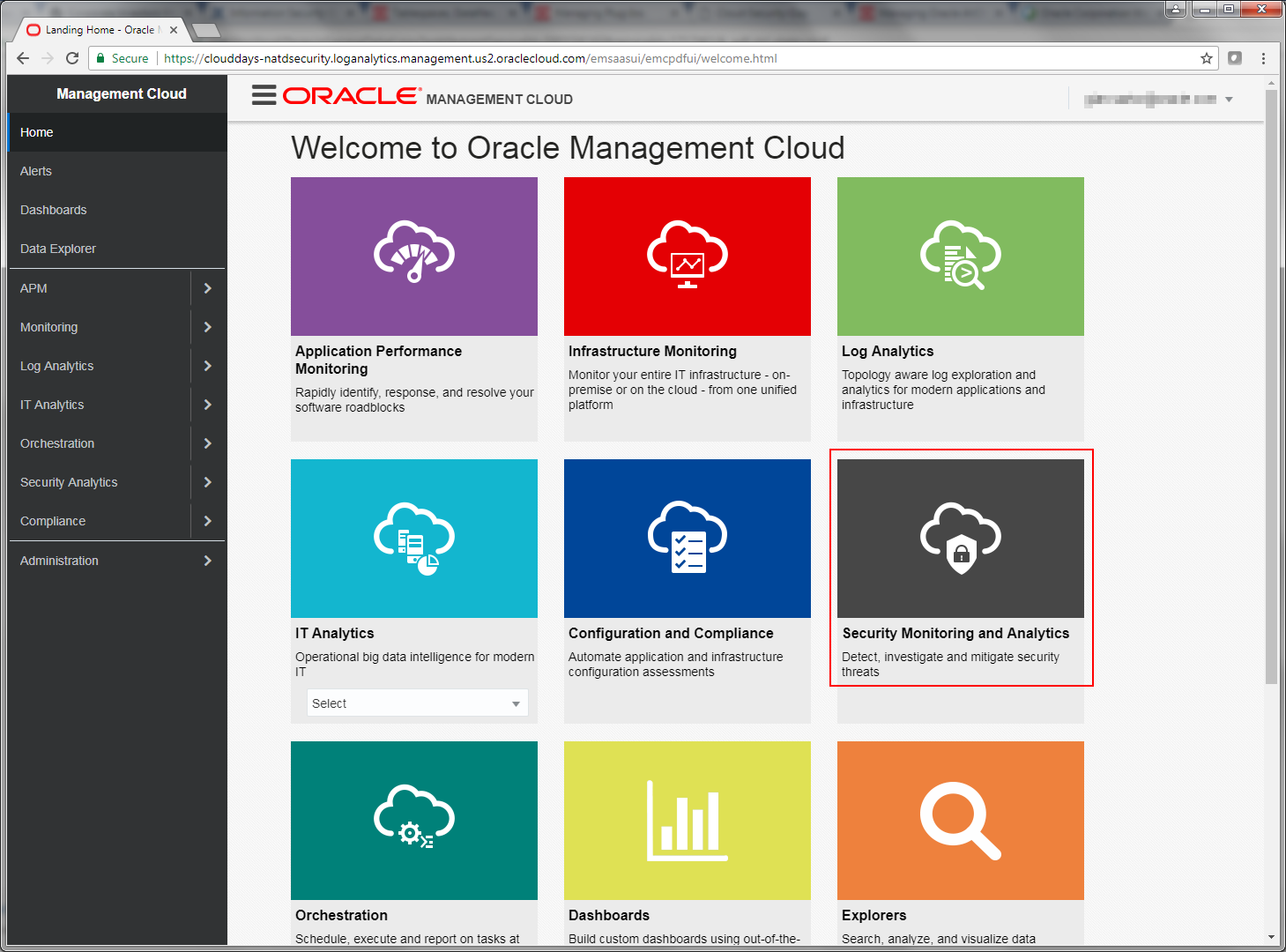Expand the APM sidebar submenu arrow
This screenshot has height=952, width=1286.
208,288
